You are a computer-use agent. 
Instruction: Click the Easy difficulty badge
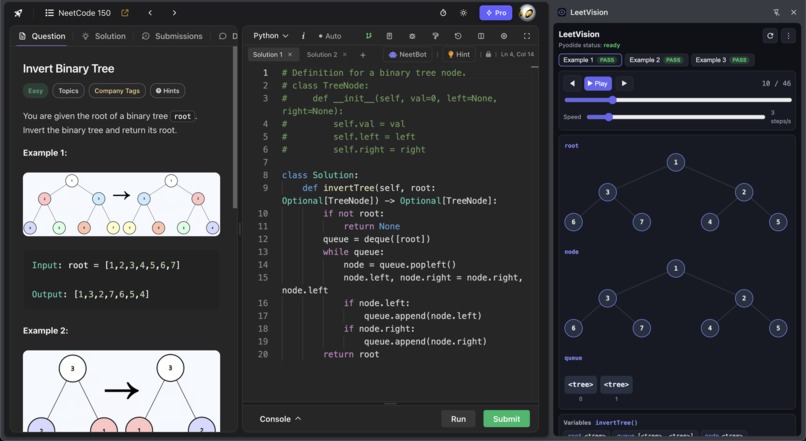click(x=35, y=91)
